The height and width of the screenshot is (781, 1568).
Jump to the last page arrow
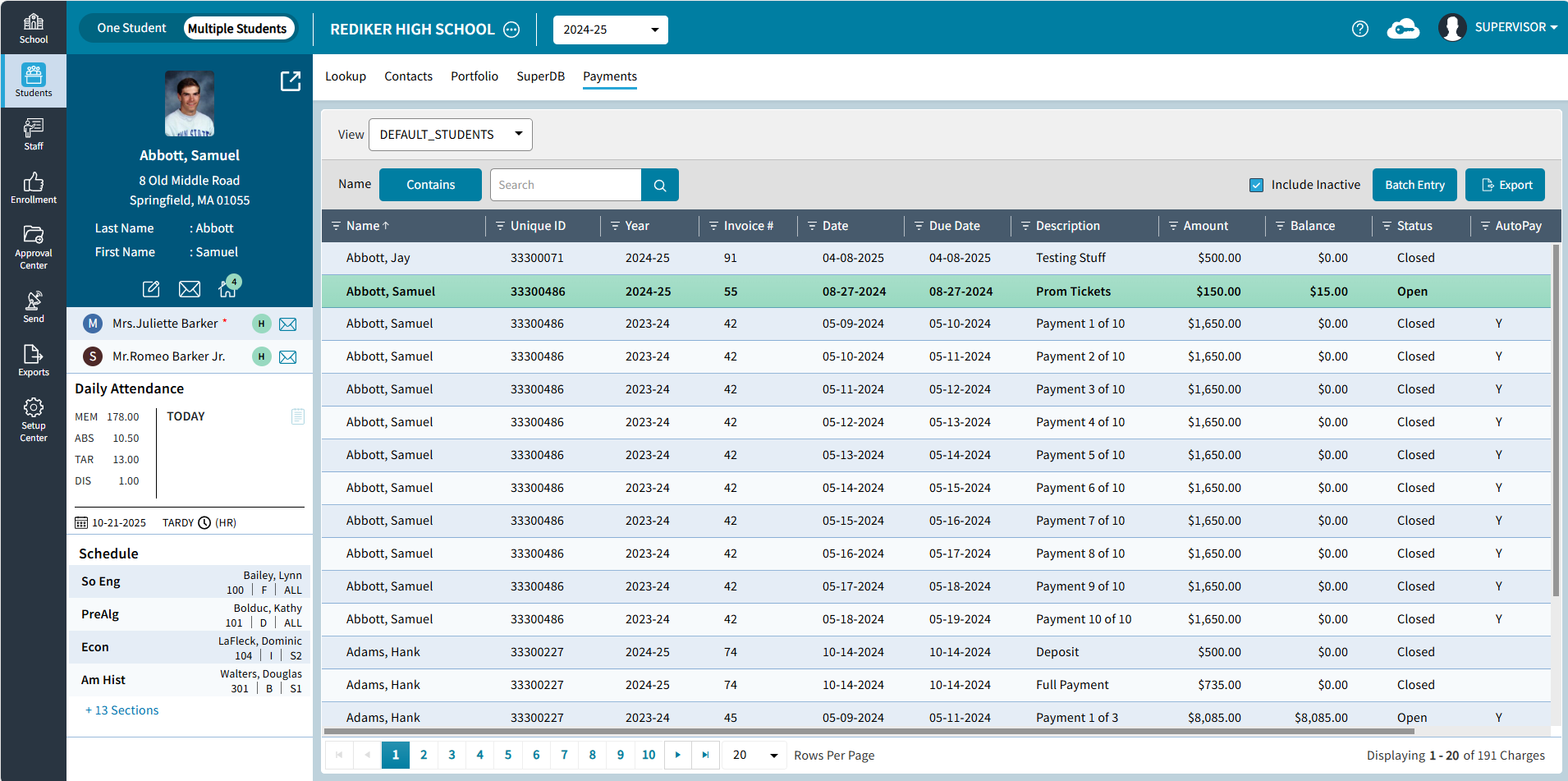coord(705,755)
